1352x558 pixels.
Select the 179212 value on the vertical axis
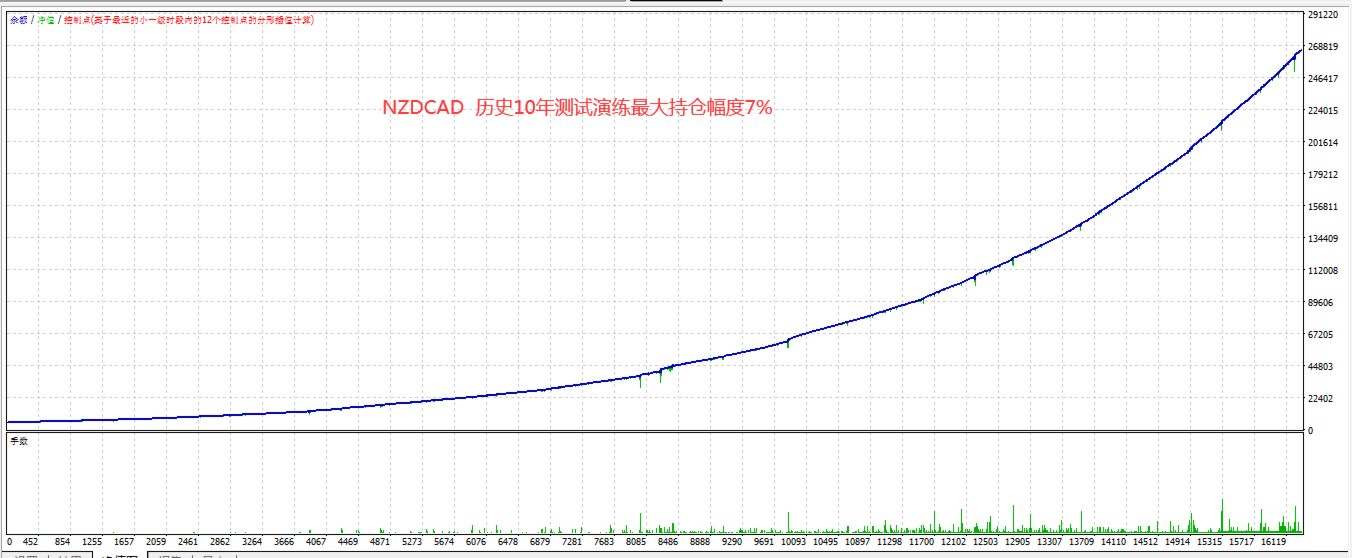(1325, 175)
